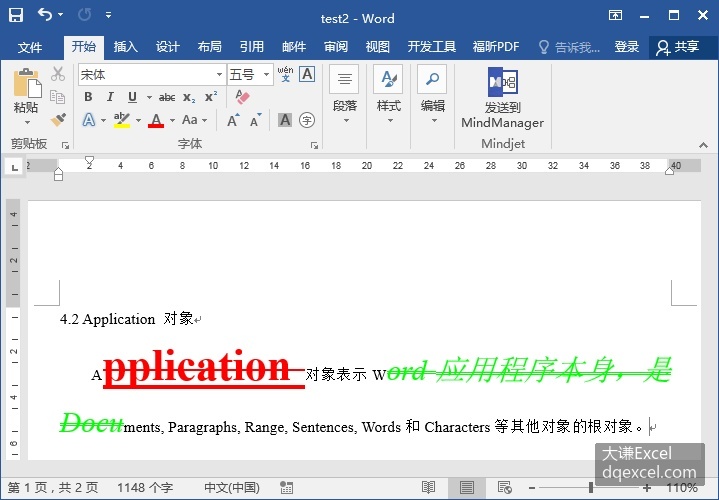Switch to the 福昕PDF tab
The height and width of the screenshot is (500, 719).
tap(496, 47)
